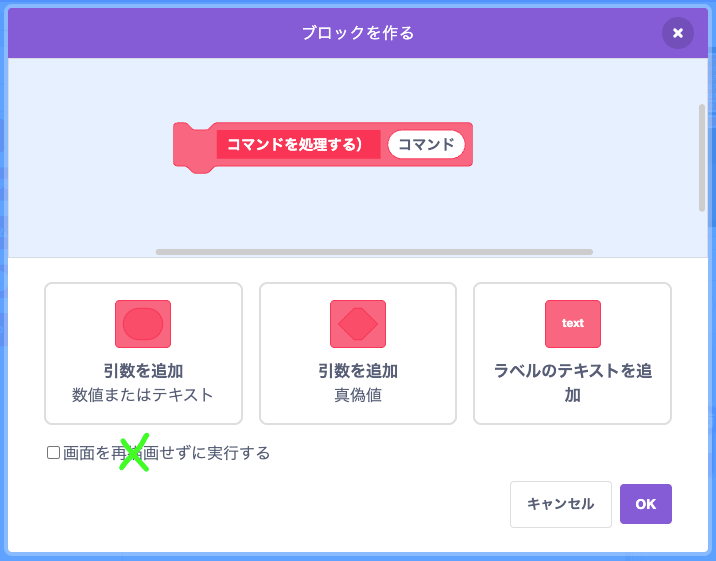
Task: Click 引数を追加 heading above 真偽値
Action: tap(358, 371)
